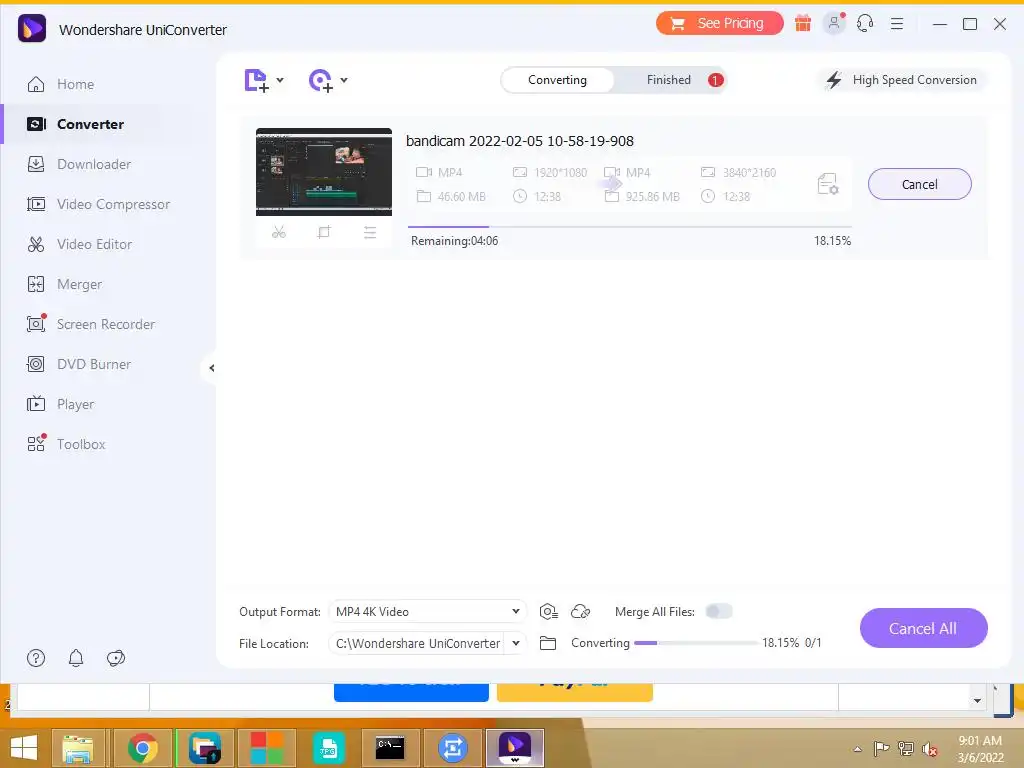This screenshot has width=1024, height=768.
Task: Click the 9:01 AM system clock
Action: 980,741
